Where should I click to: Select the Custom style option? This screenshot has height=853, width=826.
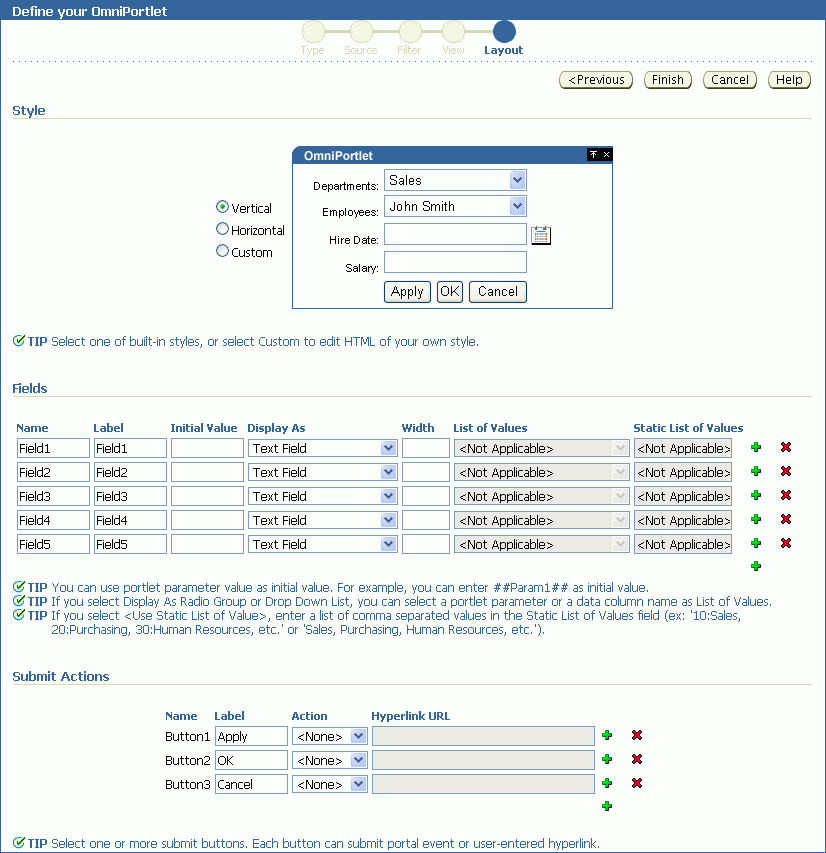point(221,250)
